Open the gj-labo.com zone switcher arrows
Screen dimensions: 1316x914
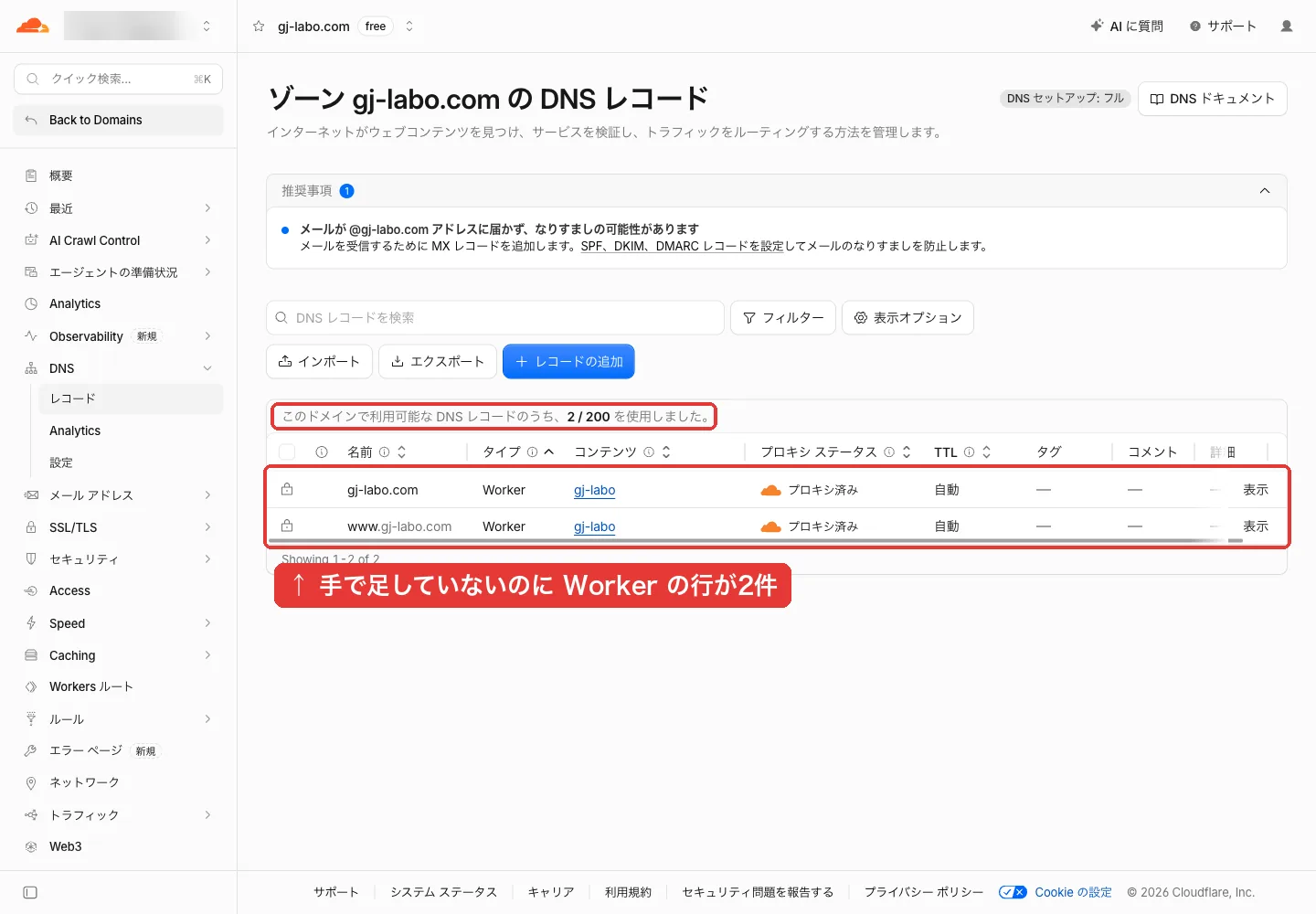coord(409,27)
